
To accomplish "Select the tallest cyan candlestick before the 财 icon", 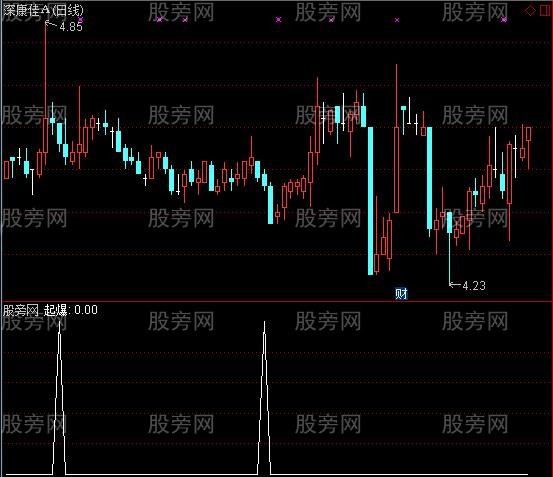I will tap(370, 201).
